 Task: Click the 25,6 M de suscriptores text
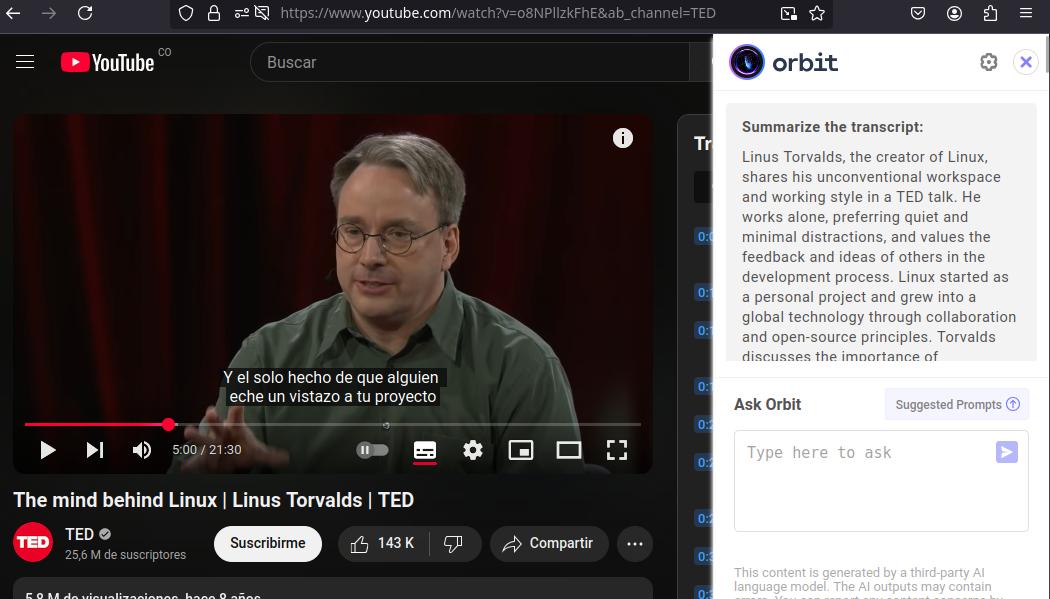point(125,555)
